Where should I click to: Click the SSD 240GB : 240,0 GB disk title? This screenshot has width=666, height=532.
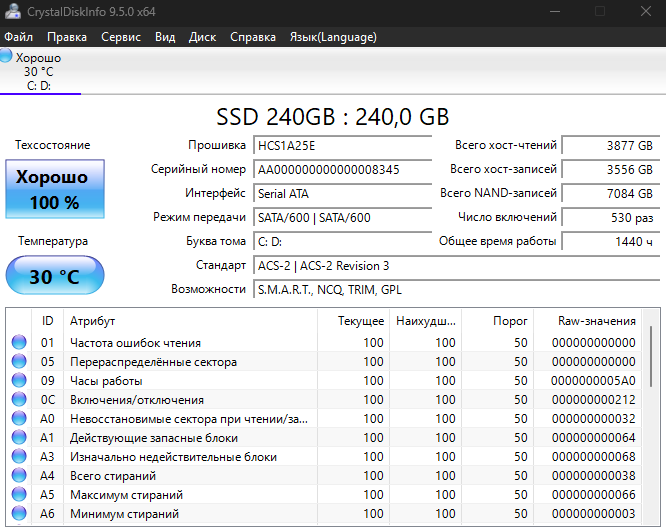tap(333, 117)
